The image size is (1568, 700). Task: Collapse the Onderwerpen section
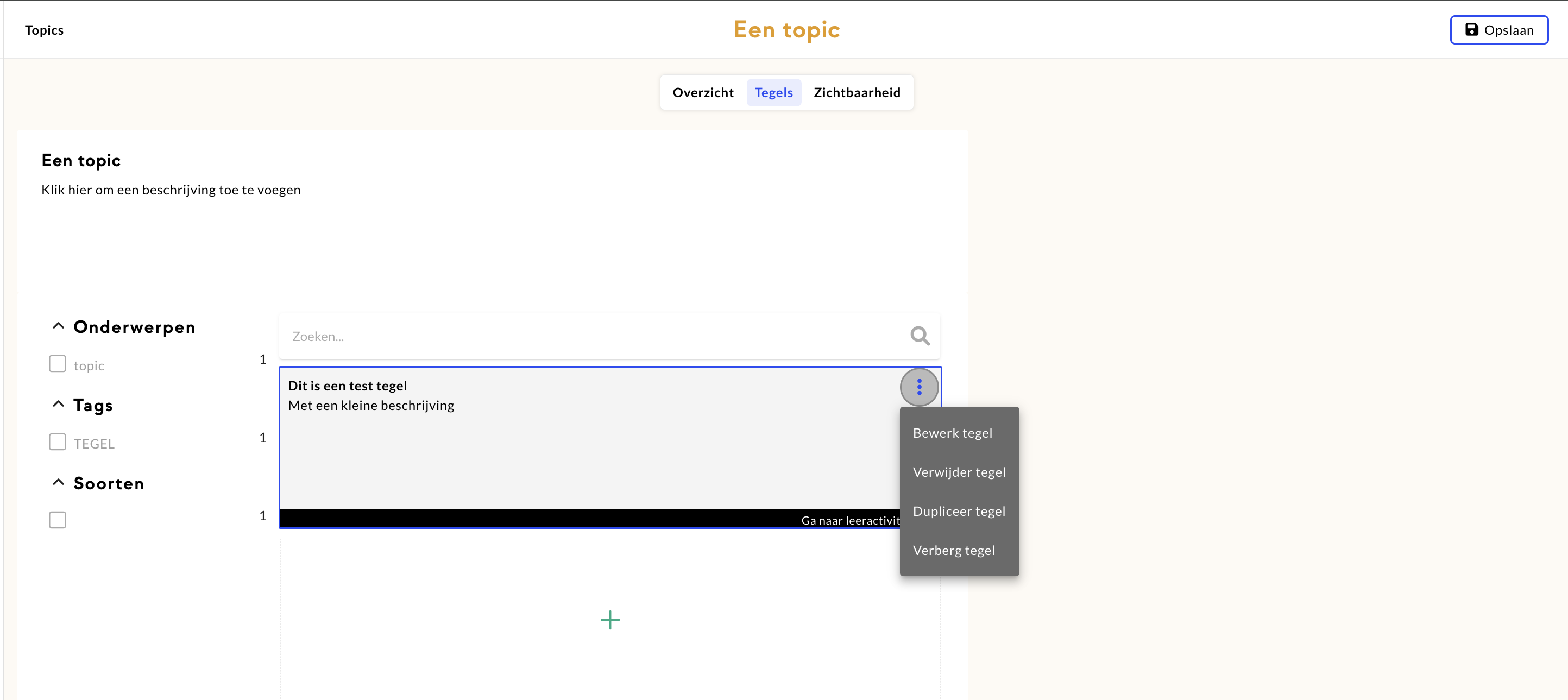click(x=59, y=326)
